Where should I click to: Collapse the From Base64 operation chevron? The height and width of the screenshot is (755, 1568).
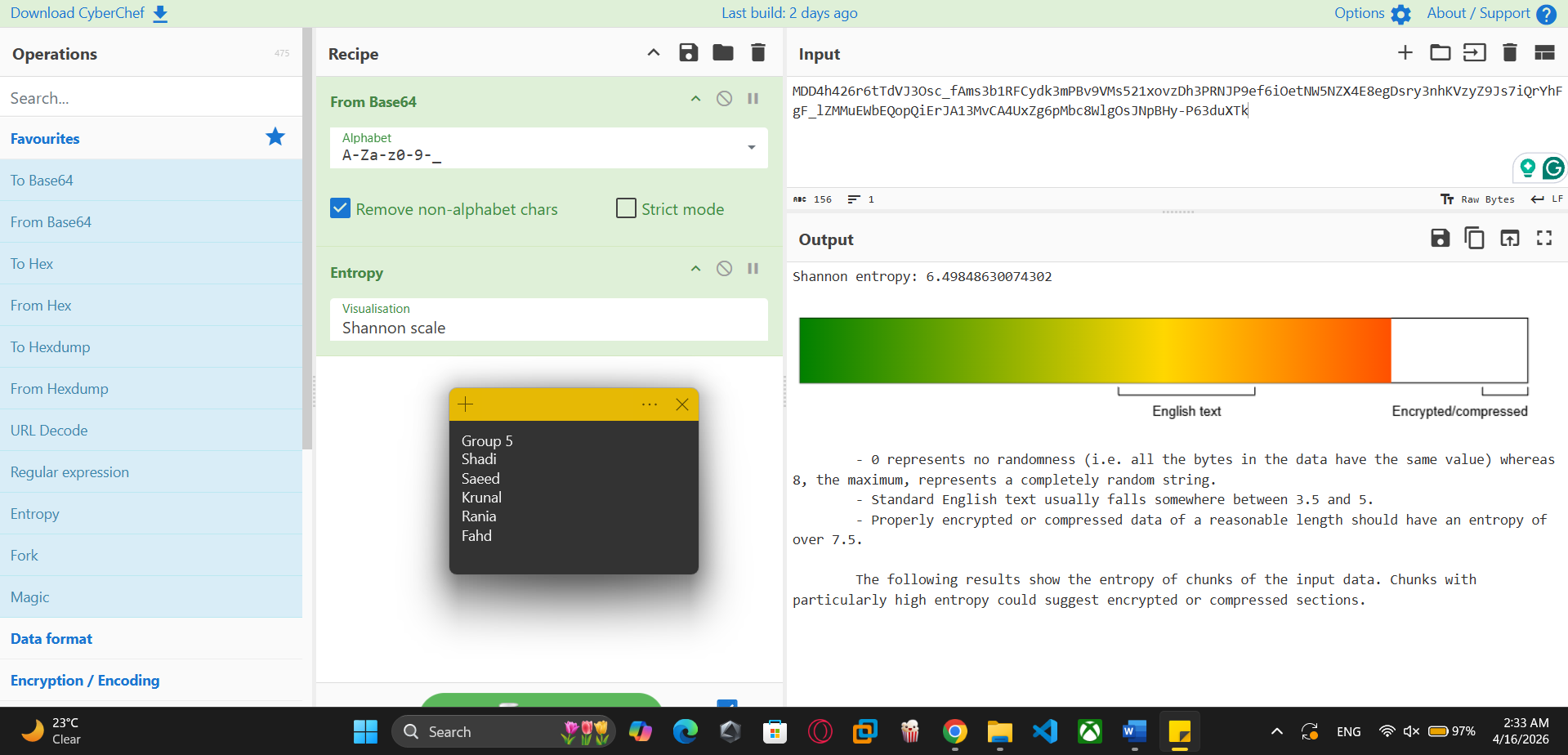click(x=695, y=99)
